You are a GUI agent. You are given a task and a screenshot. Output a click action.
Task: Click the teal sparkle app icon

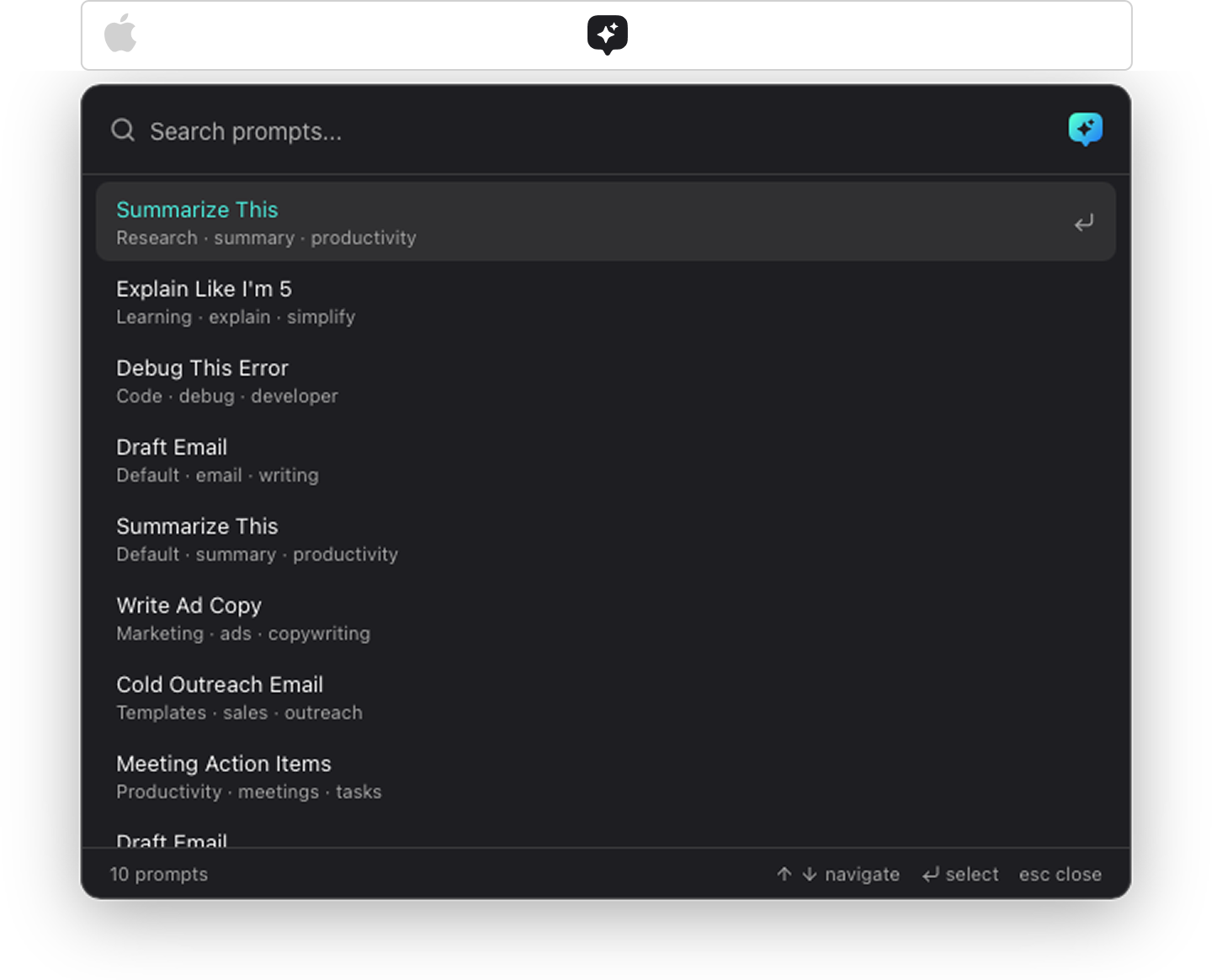click(x=1086, y=130)
